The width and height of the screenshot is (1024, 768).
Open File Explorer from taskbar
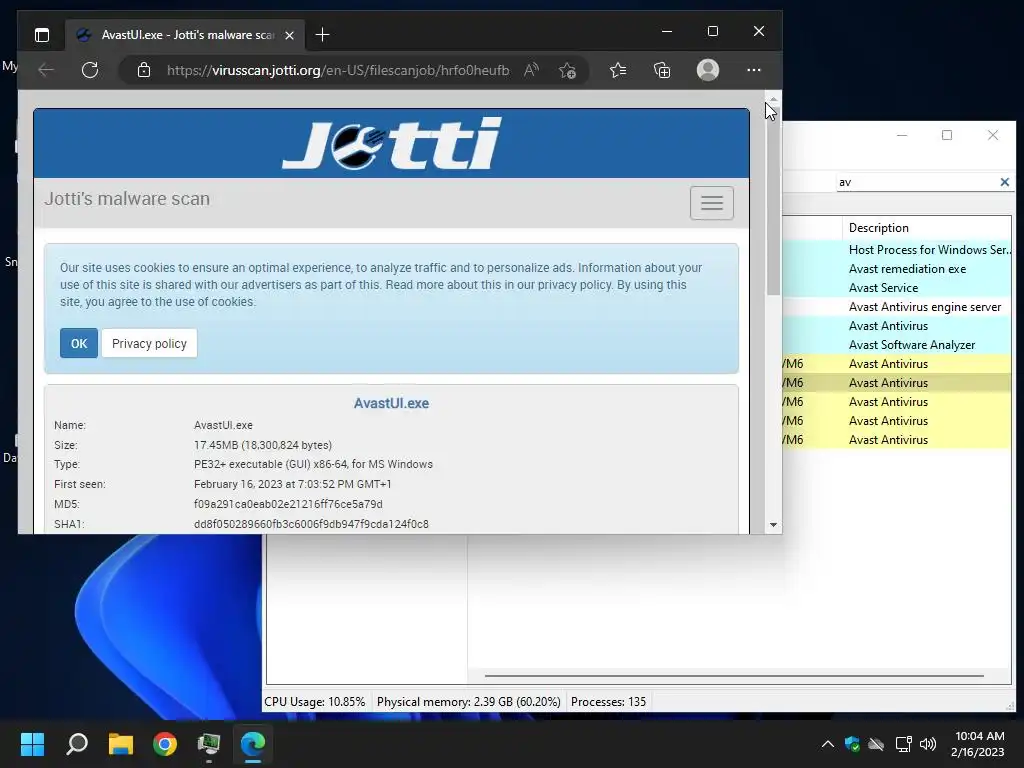coord(121,744)
